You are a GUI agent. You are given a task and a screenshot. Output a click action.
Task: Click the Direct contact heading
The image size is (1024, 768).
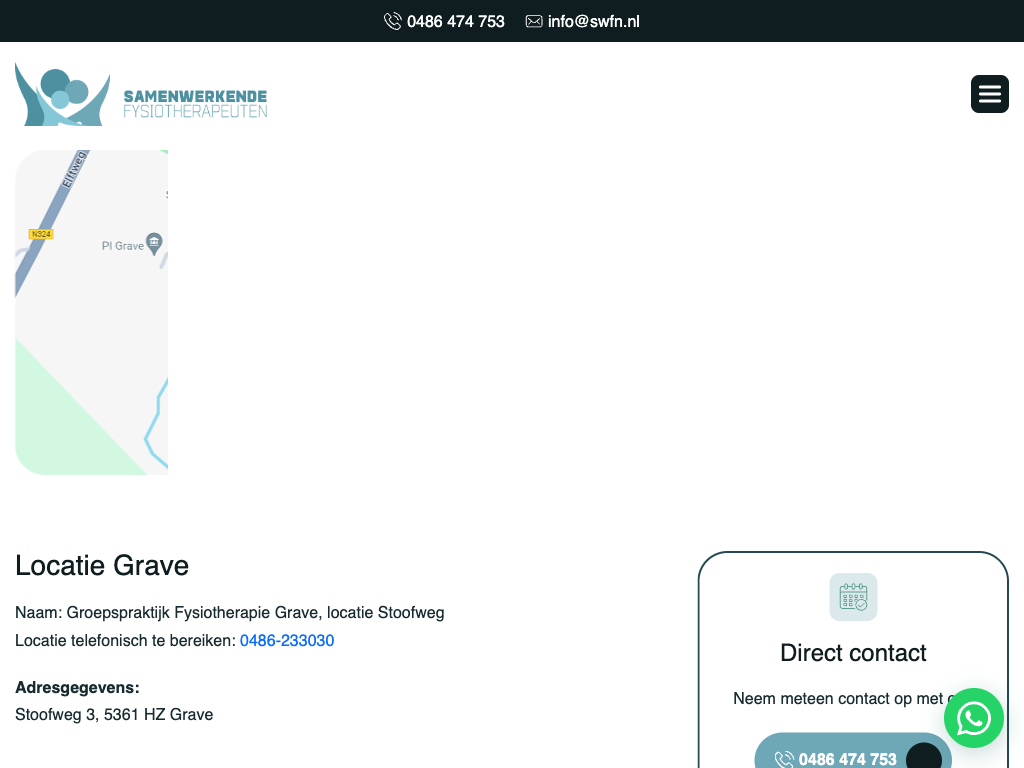[x=853, y=653]
